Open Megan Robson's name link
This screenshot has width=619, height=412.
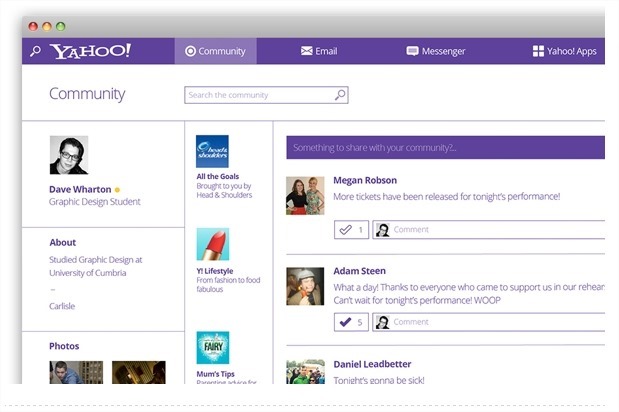365,180
